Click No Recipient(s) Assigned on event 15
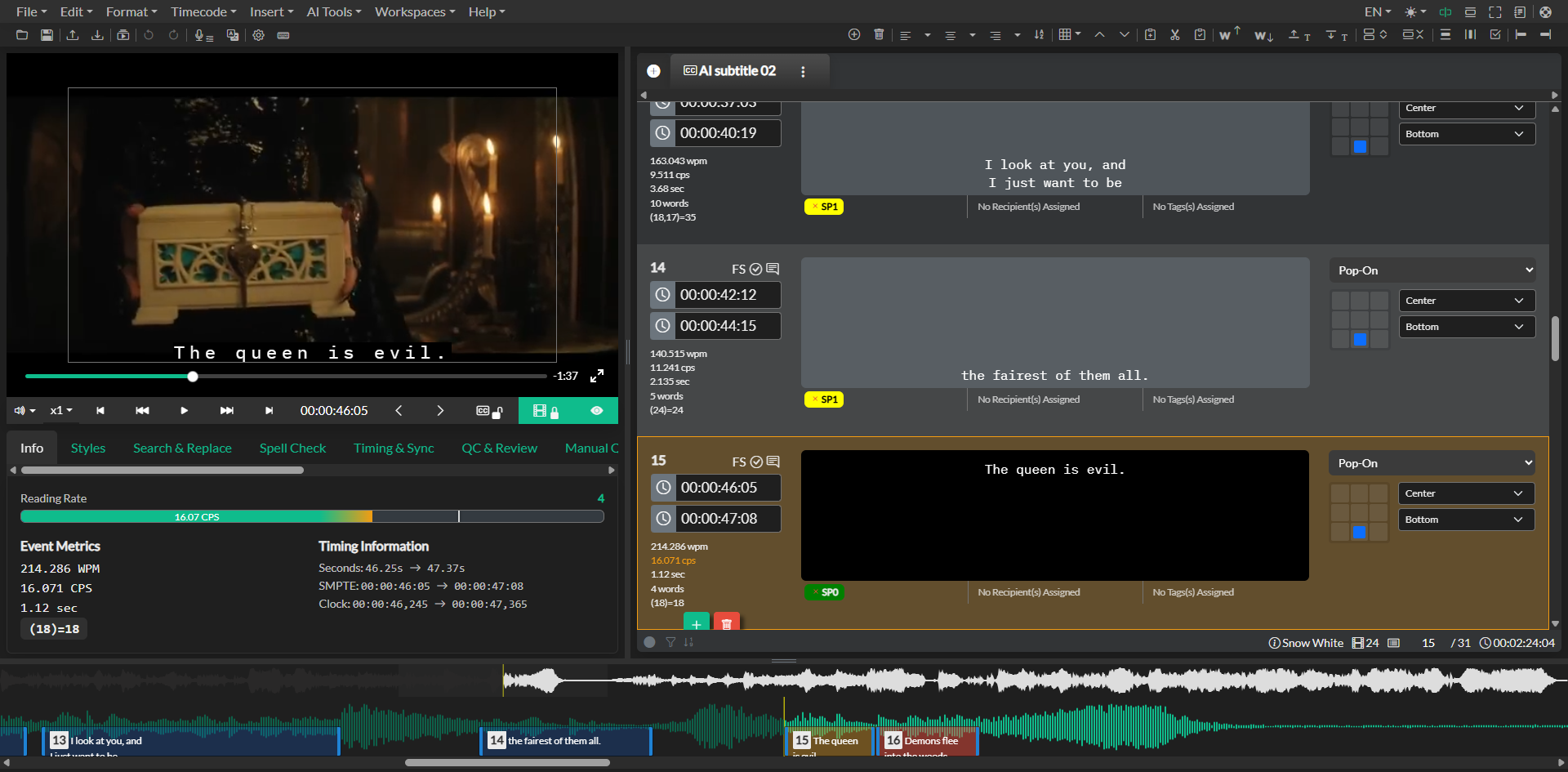Image resolution: width=1568 pixels, height=772 pixels. coord(1029,592)
